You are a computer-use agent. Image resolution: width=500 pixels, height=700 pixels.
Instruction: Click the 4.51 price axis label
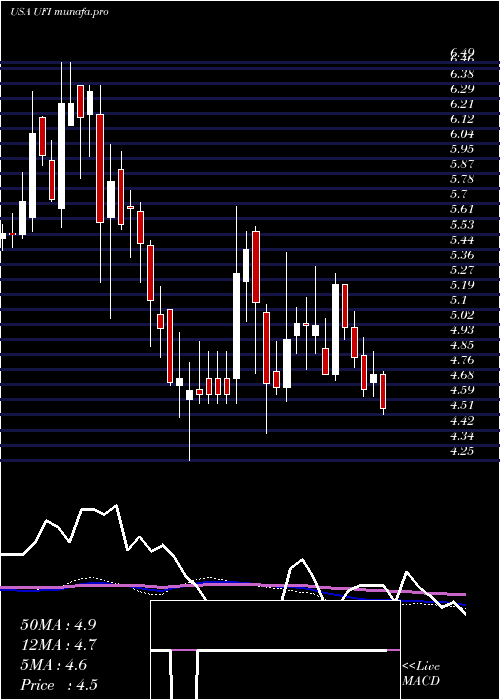point(462,406)
